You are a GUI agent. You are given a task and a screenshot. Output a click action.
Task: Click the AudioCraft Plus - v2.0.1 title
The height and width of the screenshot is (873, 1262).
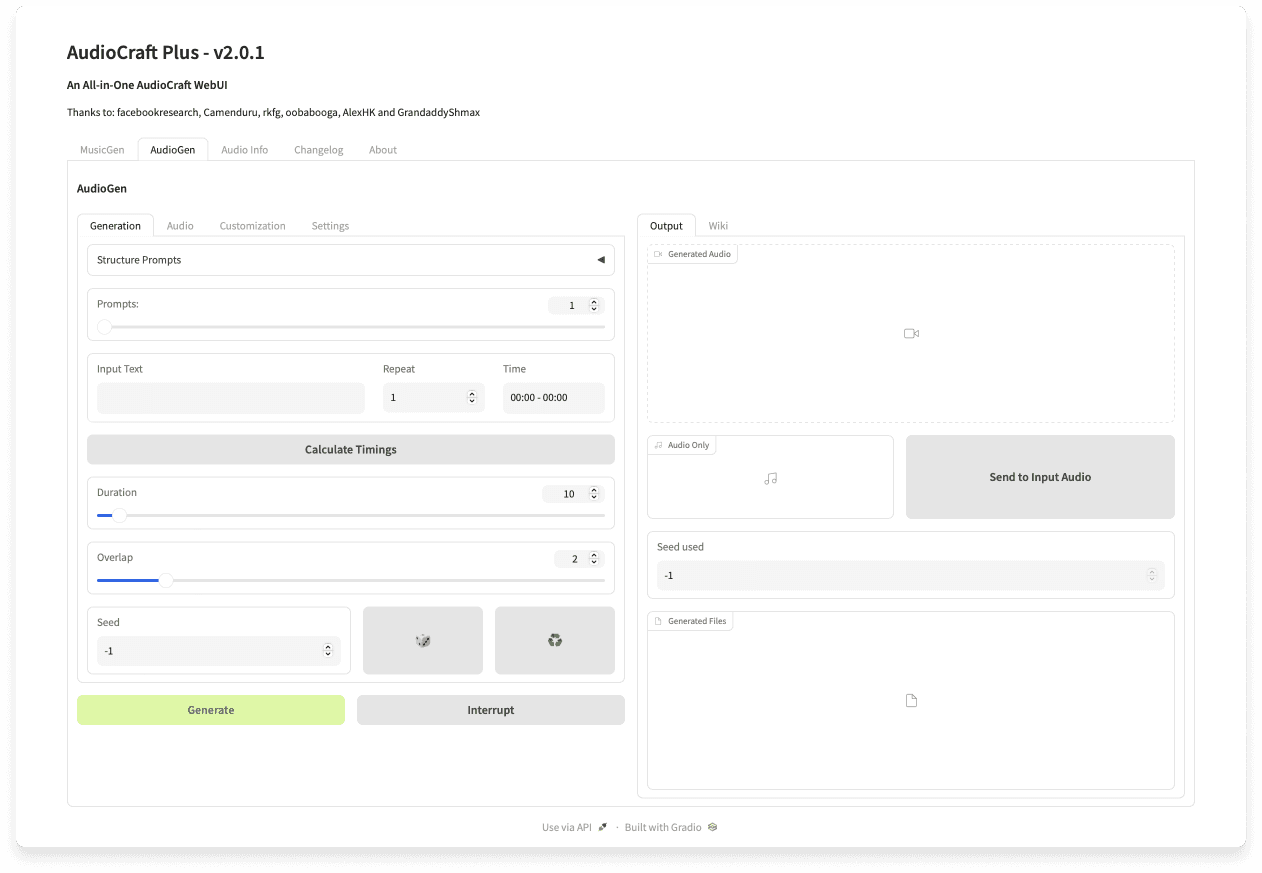tap(166, 53)
